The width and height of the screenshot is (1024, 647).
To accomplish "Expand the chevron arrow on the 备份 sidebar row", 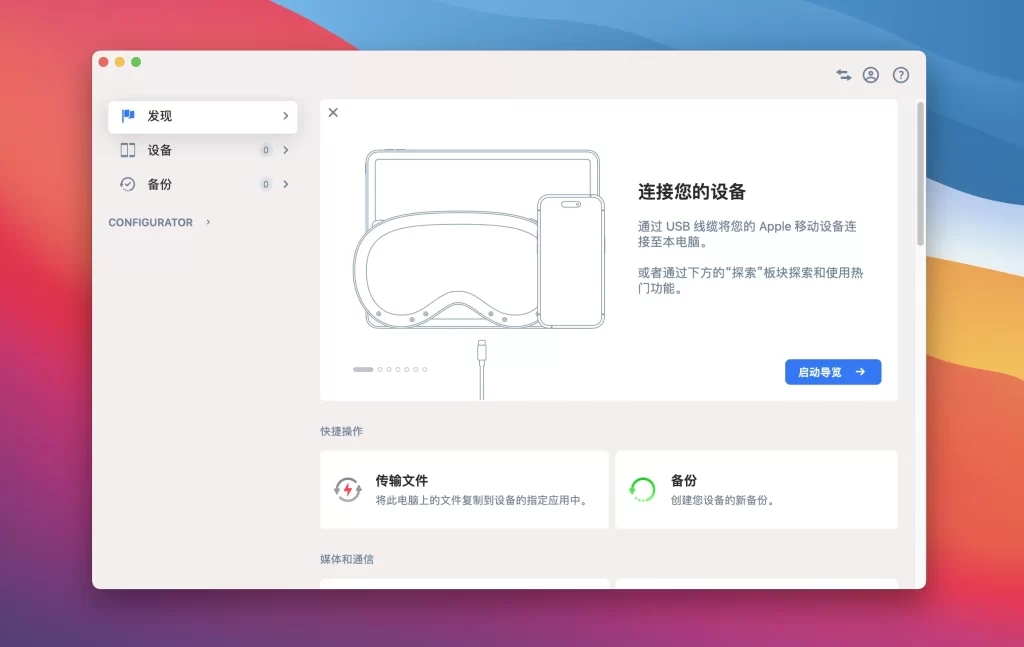I will coord(286,184).
